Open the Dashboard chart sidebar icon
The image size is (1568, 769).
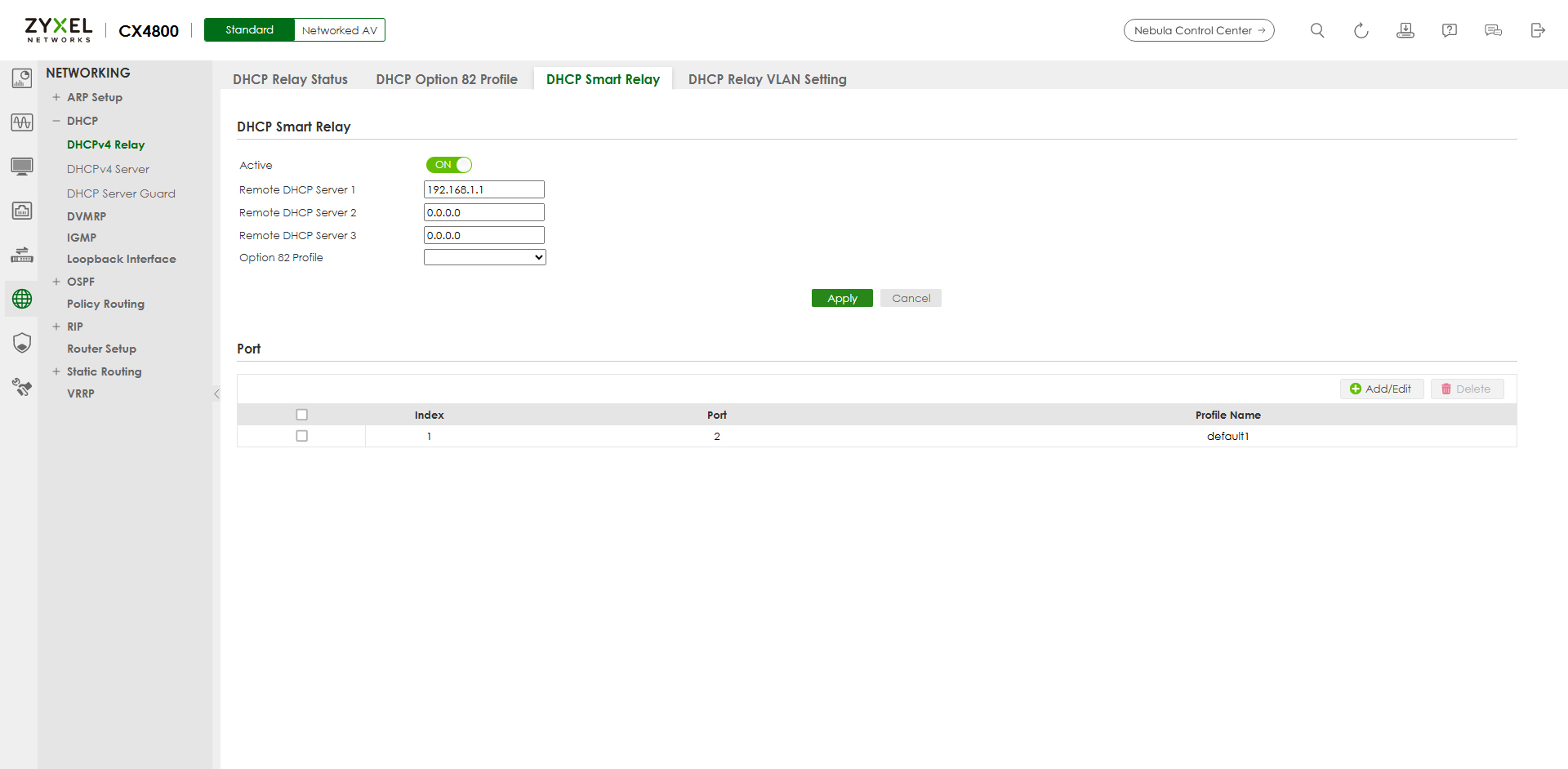tap(22, 78)
